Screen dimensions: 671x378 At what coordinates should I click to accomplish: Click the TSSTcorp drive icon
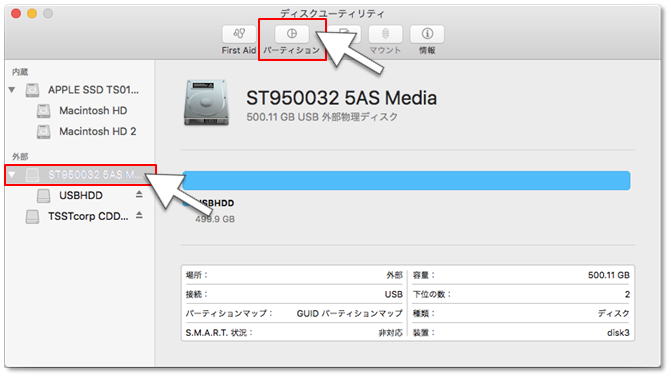[x=32, y=216]
